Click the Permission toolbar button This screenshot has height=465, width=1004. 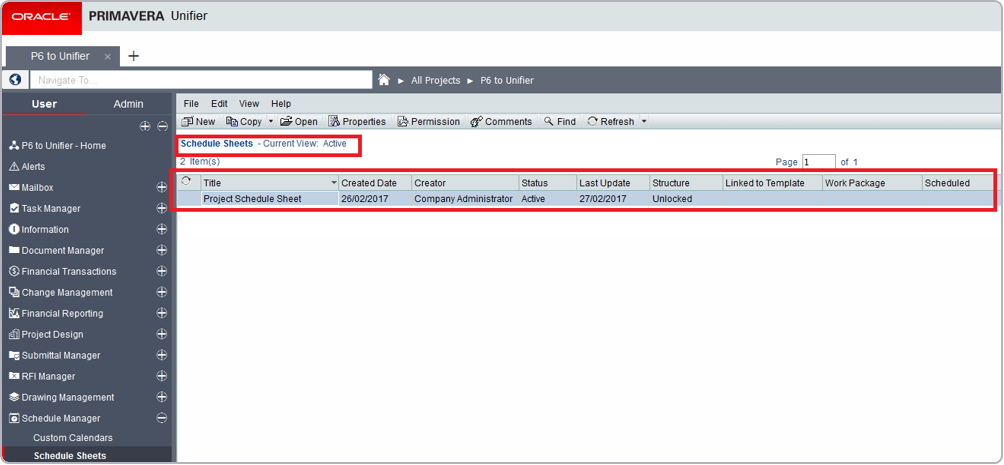pyautogui.click(x=429, y=121)
